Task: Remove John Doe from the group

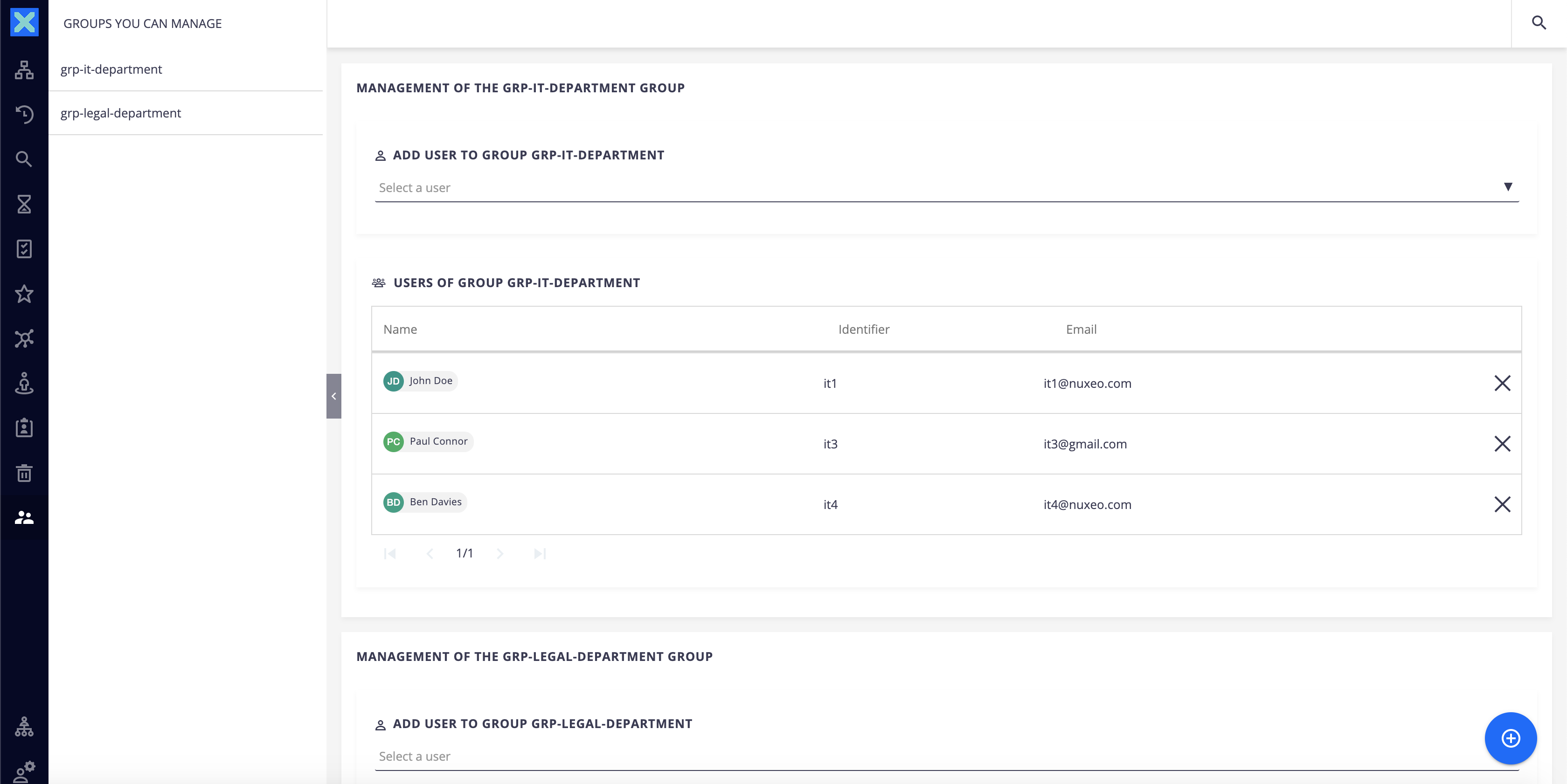Action: click(1502, 383)
